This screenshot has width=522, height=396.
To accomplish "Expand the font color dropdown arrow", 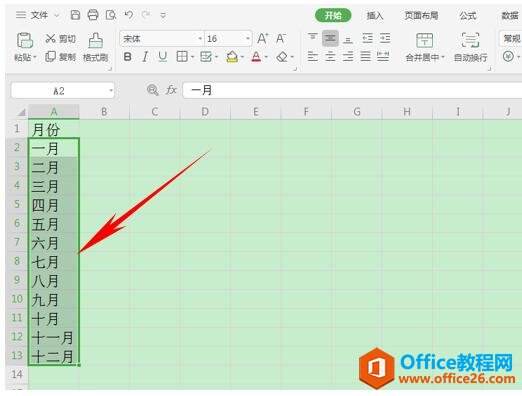I will (x=266, y=57).
